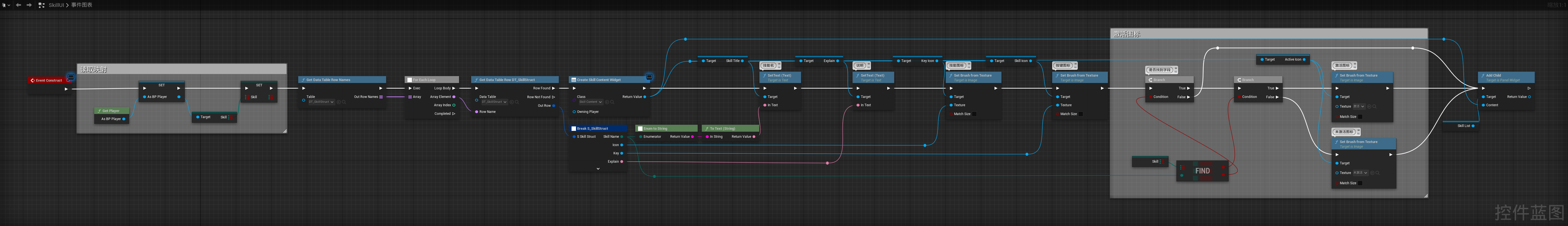Click browse magnifier beside Data Table dropdown

[x=517, y=102]
